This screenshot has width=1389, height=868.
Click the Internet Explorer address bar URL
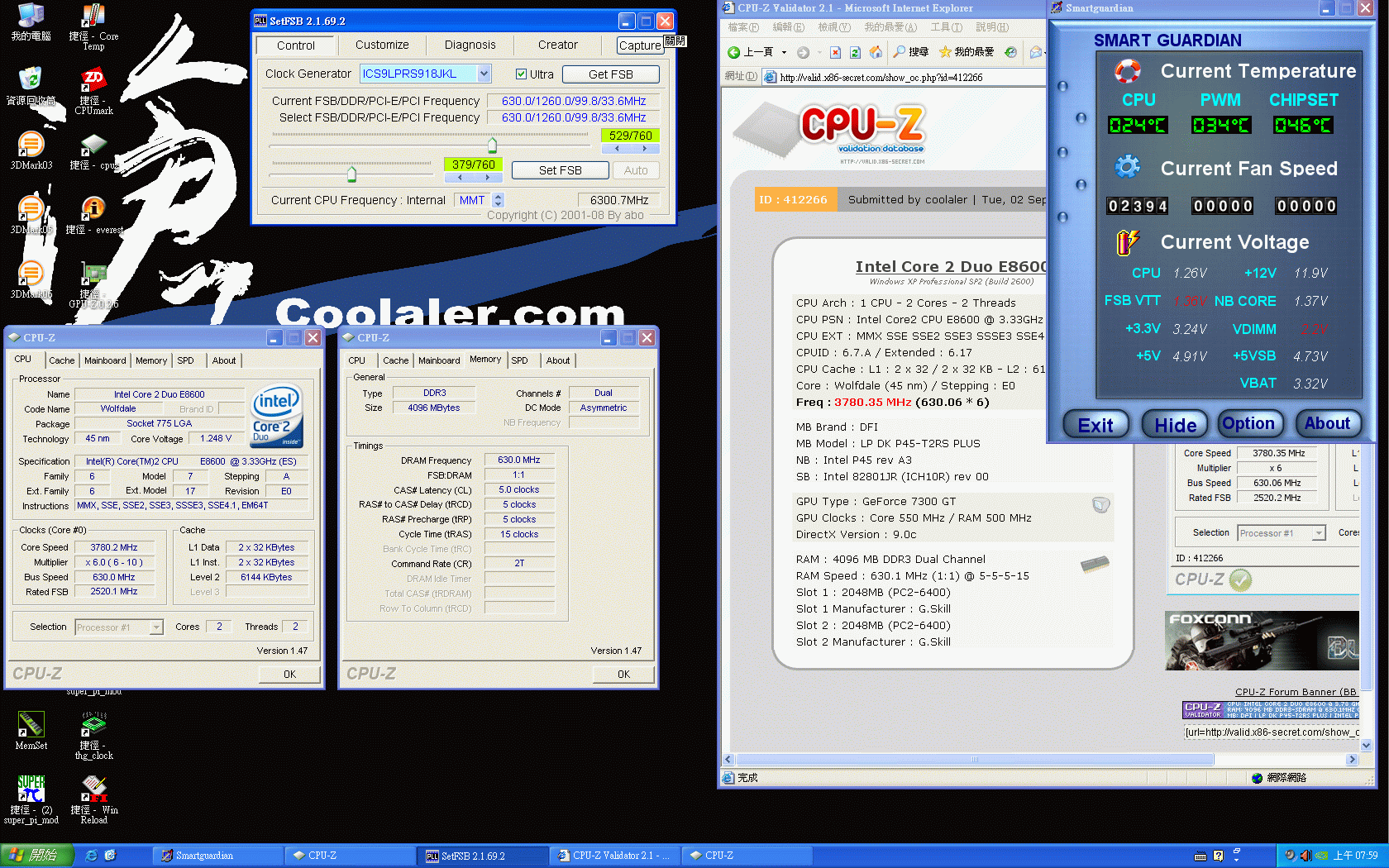click(x=881, y=78)
